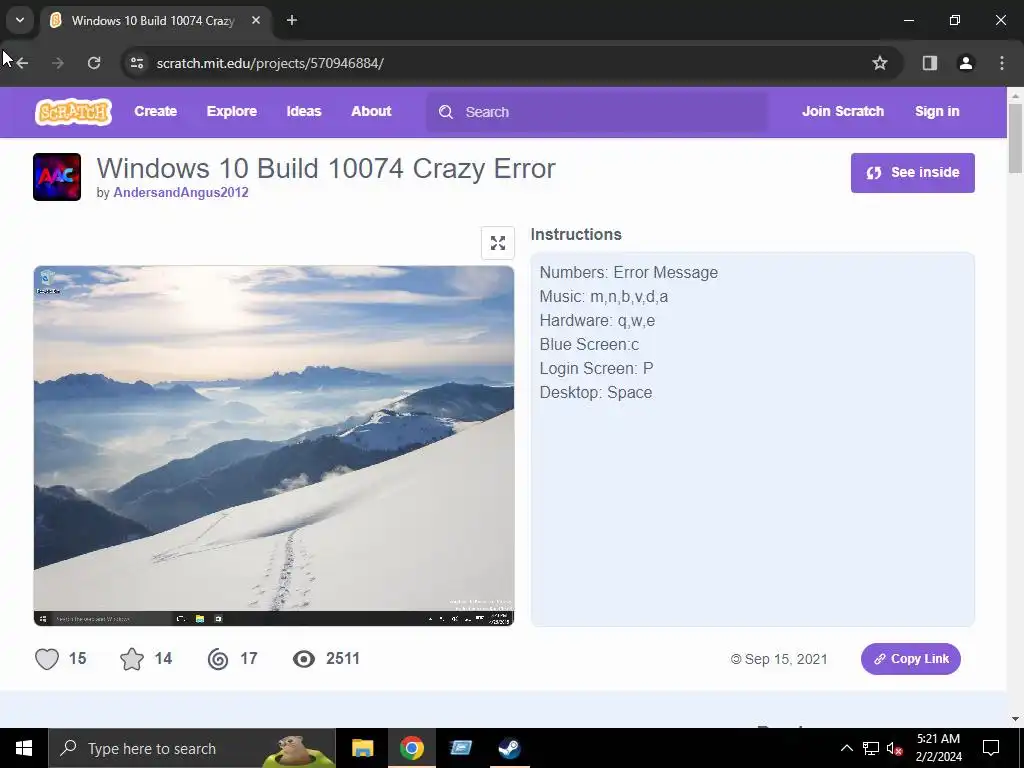Viewport: 1024px width, 768px height.
Task: Click the muted volume tray icon
Action: pyautogui.click(x=895, y=748)
